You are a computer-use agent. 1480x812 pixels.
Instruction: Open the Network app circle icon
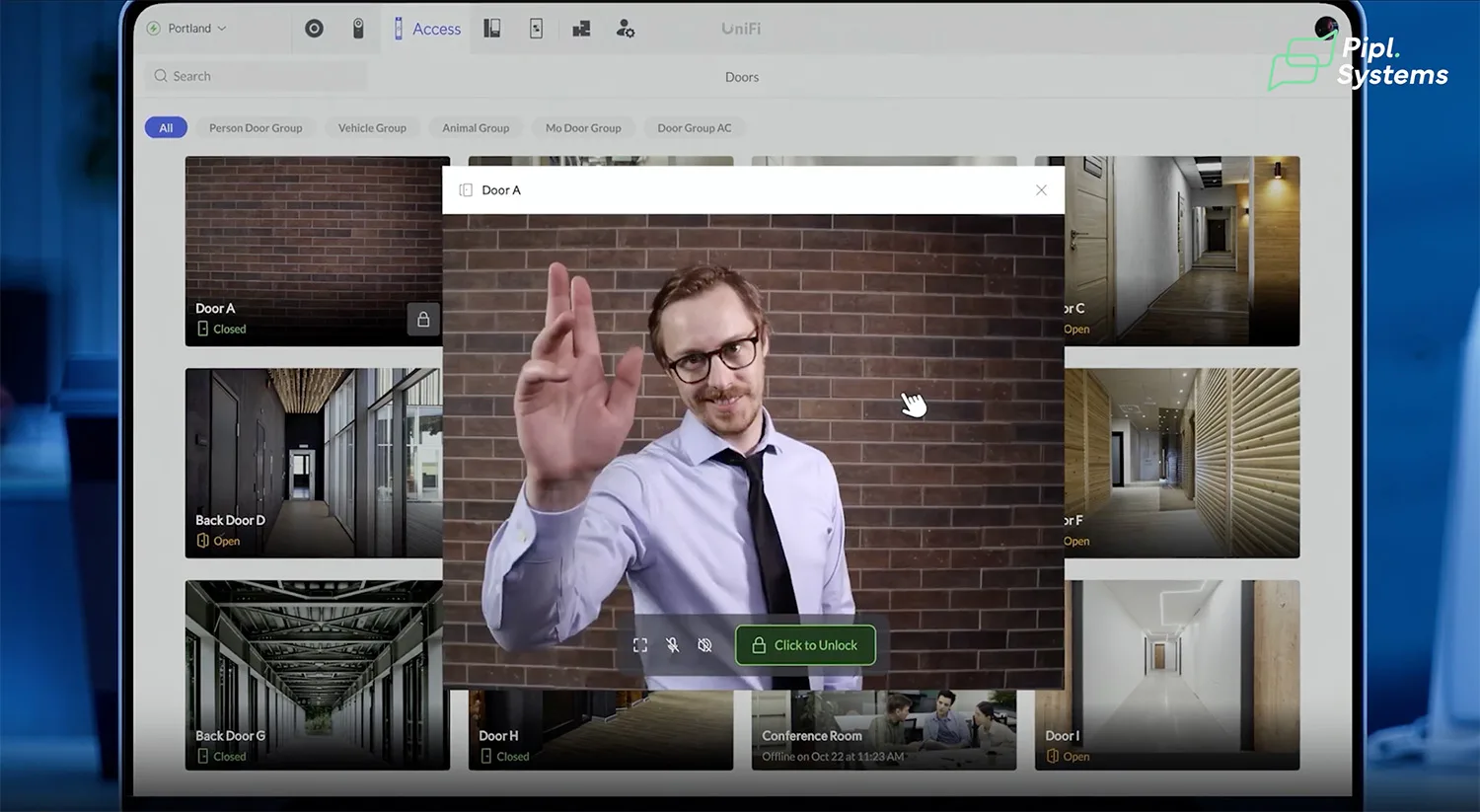pos(314,29)
